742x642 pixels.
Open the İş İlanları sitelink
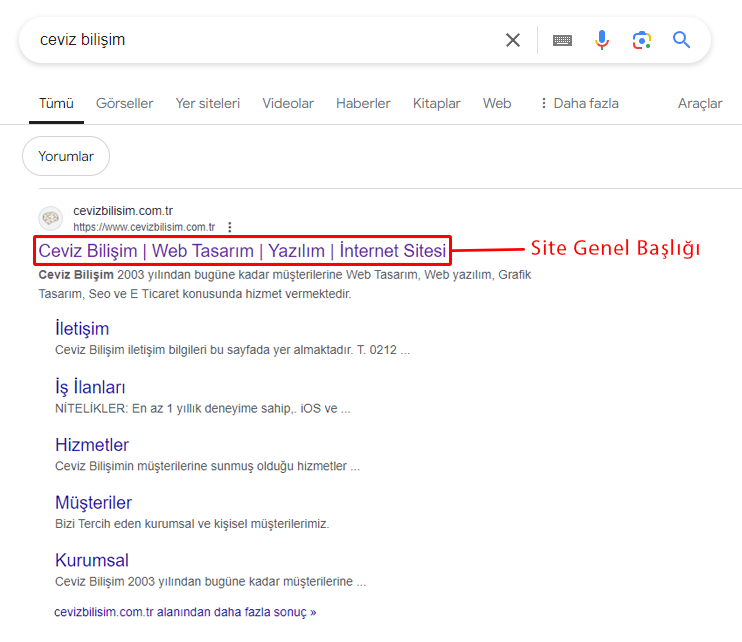tap(90, 387)
